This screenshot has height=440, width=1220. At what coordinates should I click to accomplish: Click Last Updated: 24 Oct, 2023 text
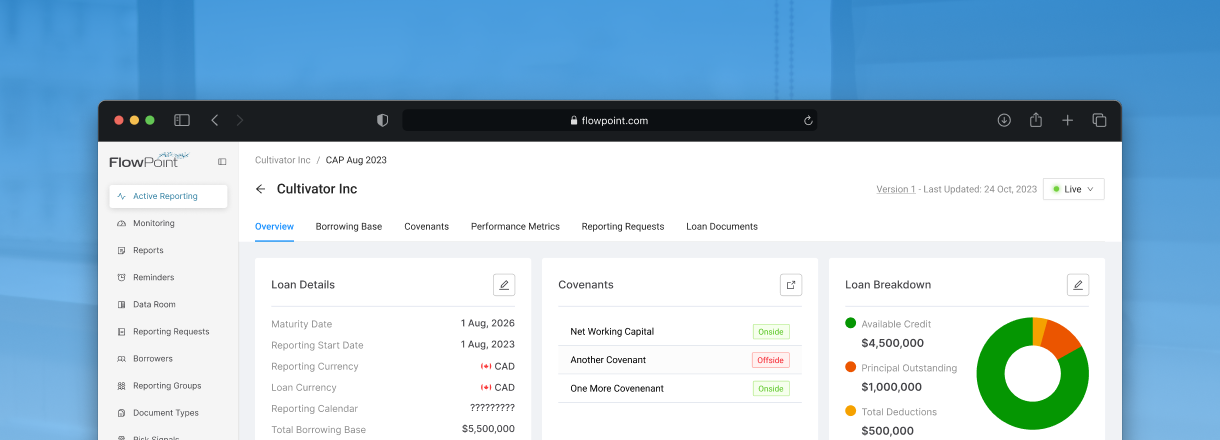(980, 189)
